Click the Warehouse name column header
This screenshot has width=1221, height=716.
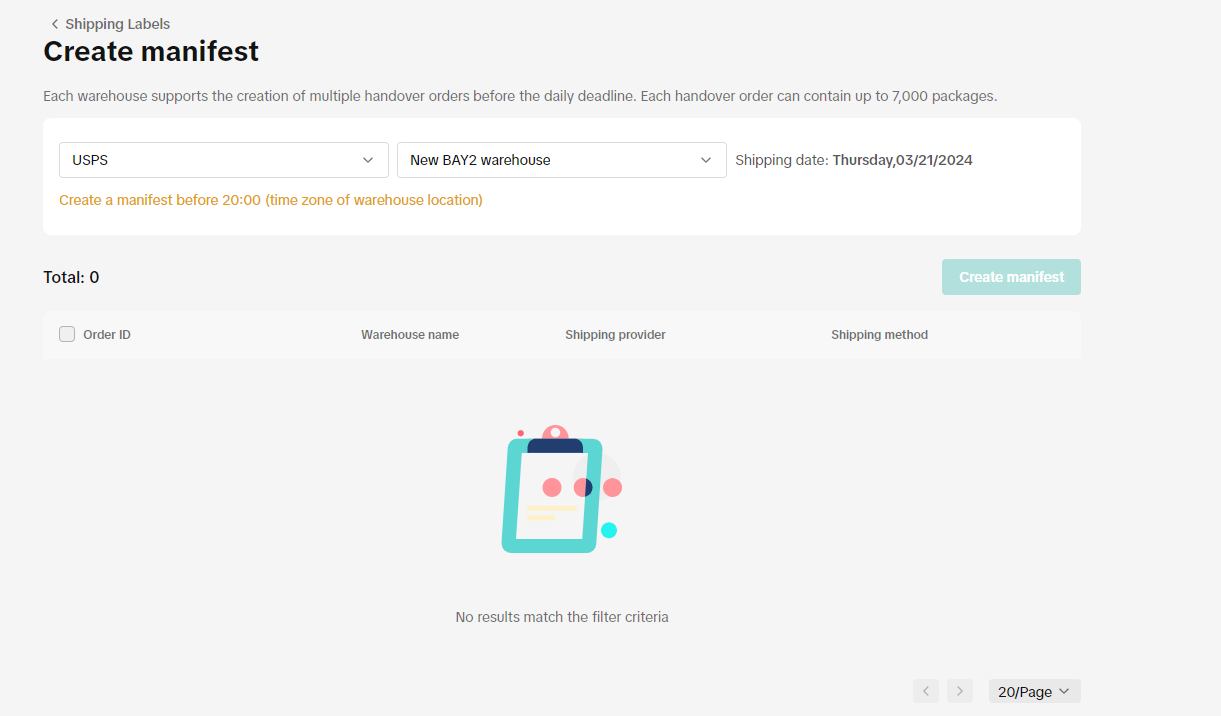[x=410, y=335]
